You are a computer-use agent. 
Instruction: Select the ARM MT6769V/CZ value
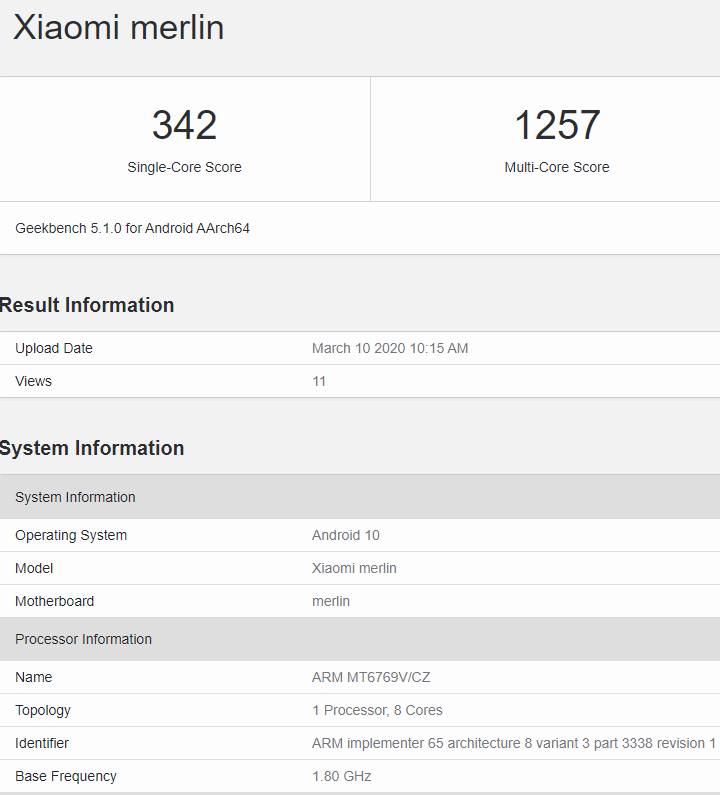[371, 677]
